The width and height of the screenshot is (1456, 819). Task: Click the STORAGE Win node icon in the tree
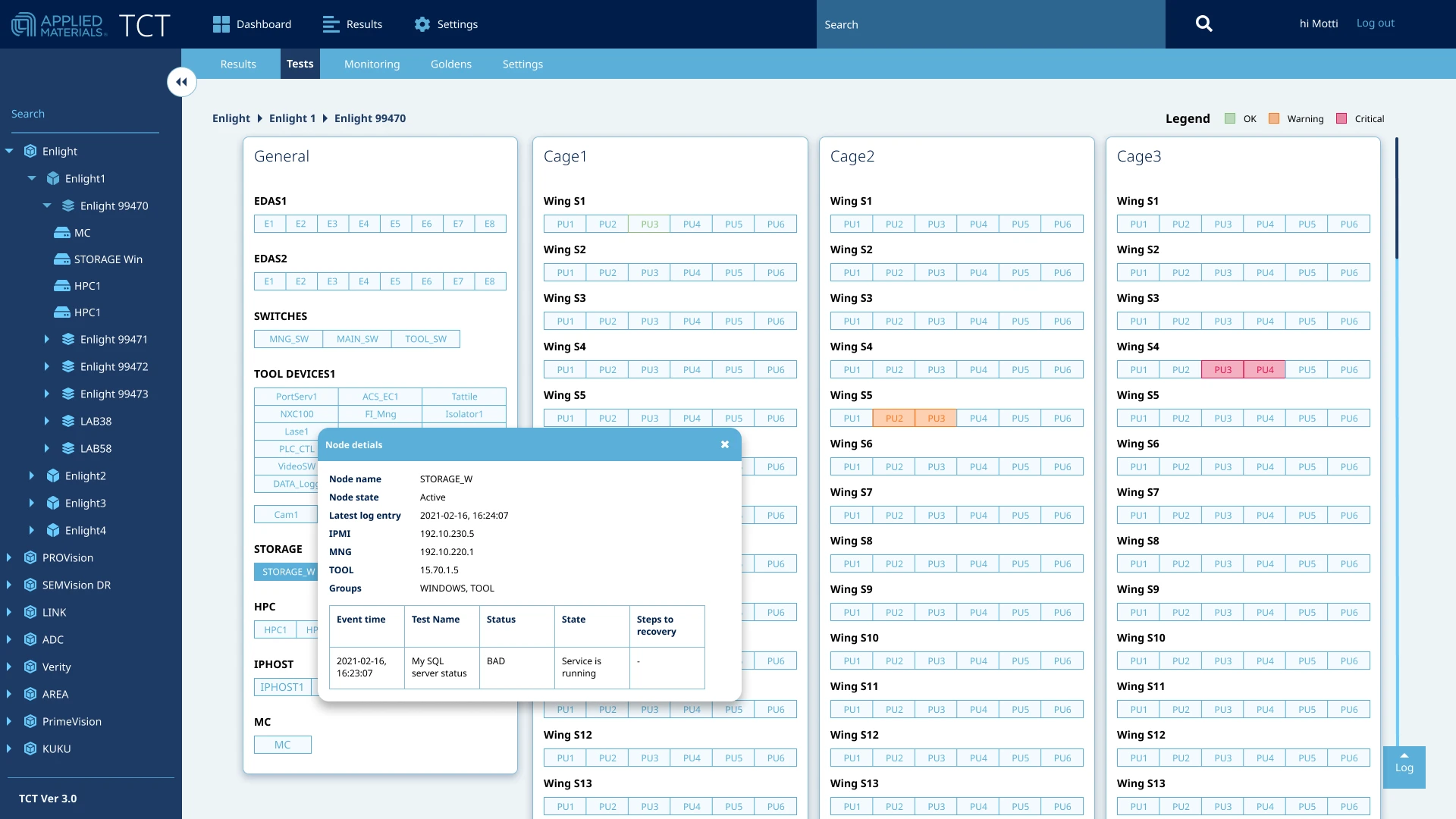pos(62,259)
